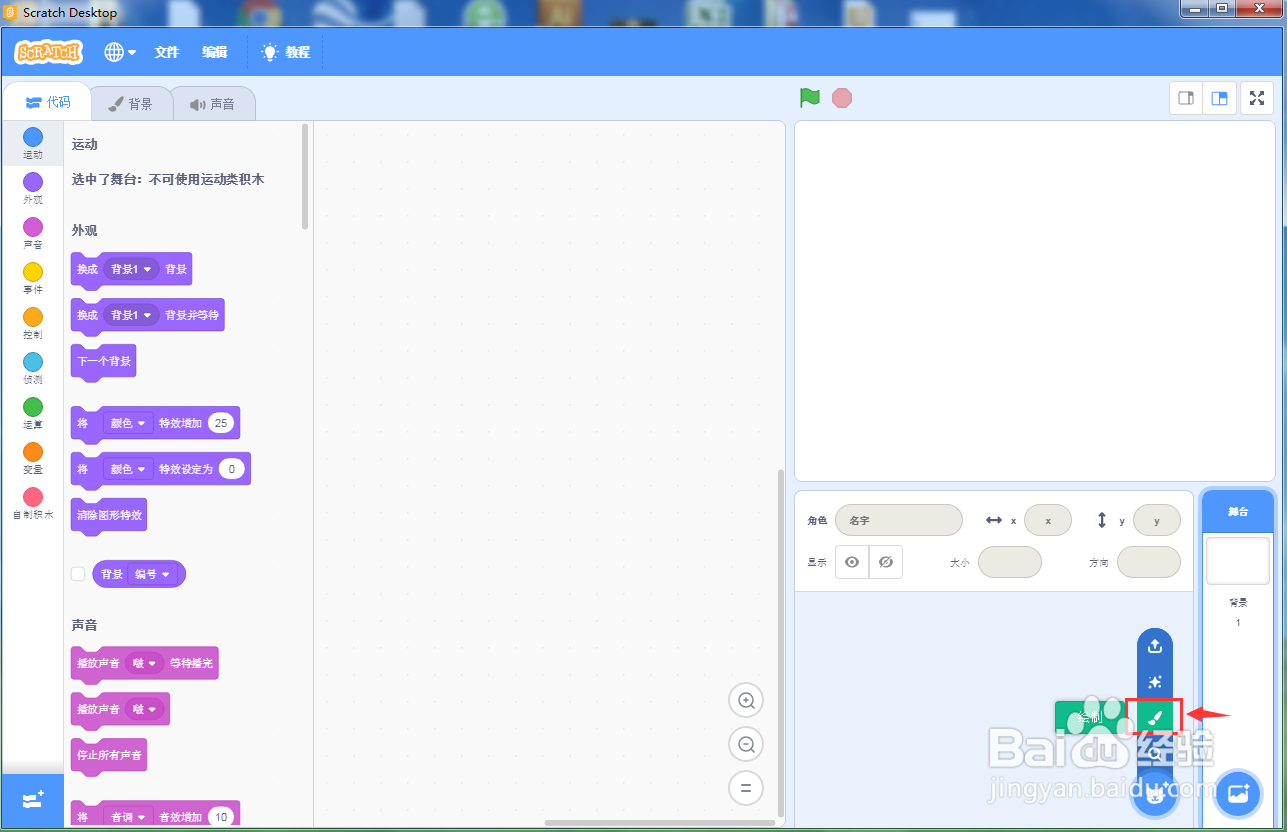Image resolution: width=1287 pixels, height=832 pixels.
Task: Open 喵 dropdown in 播放声音等待播完 block
Action: [145, 663]
